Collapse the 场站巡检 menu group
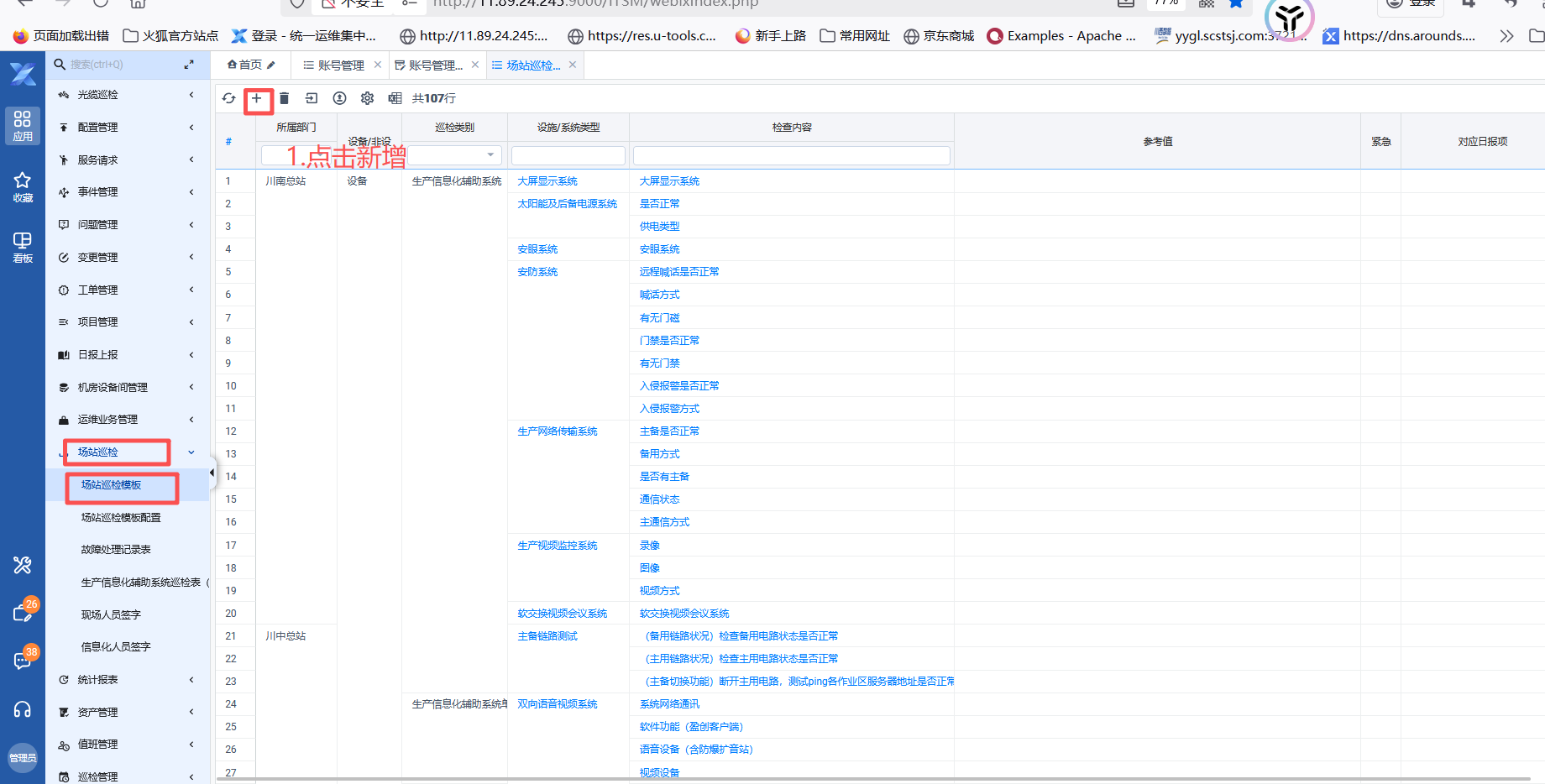1545x784 pixels. pyautogui.click(x=191, y=452)
